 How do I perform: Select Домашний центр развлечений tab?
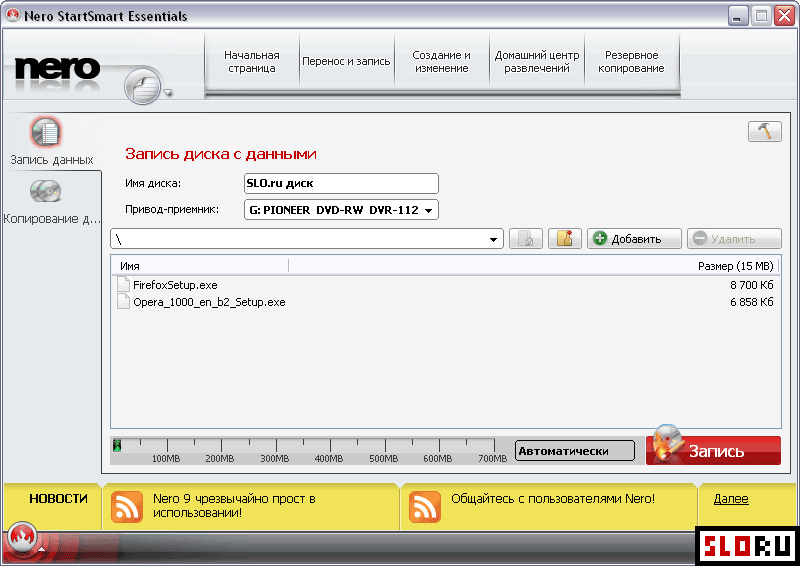pos(537,62)
